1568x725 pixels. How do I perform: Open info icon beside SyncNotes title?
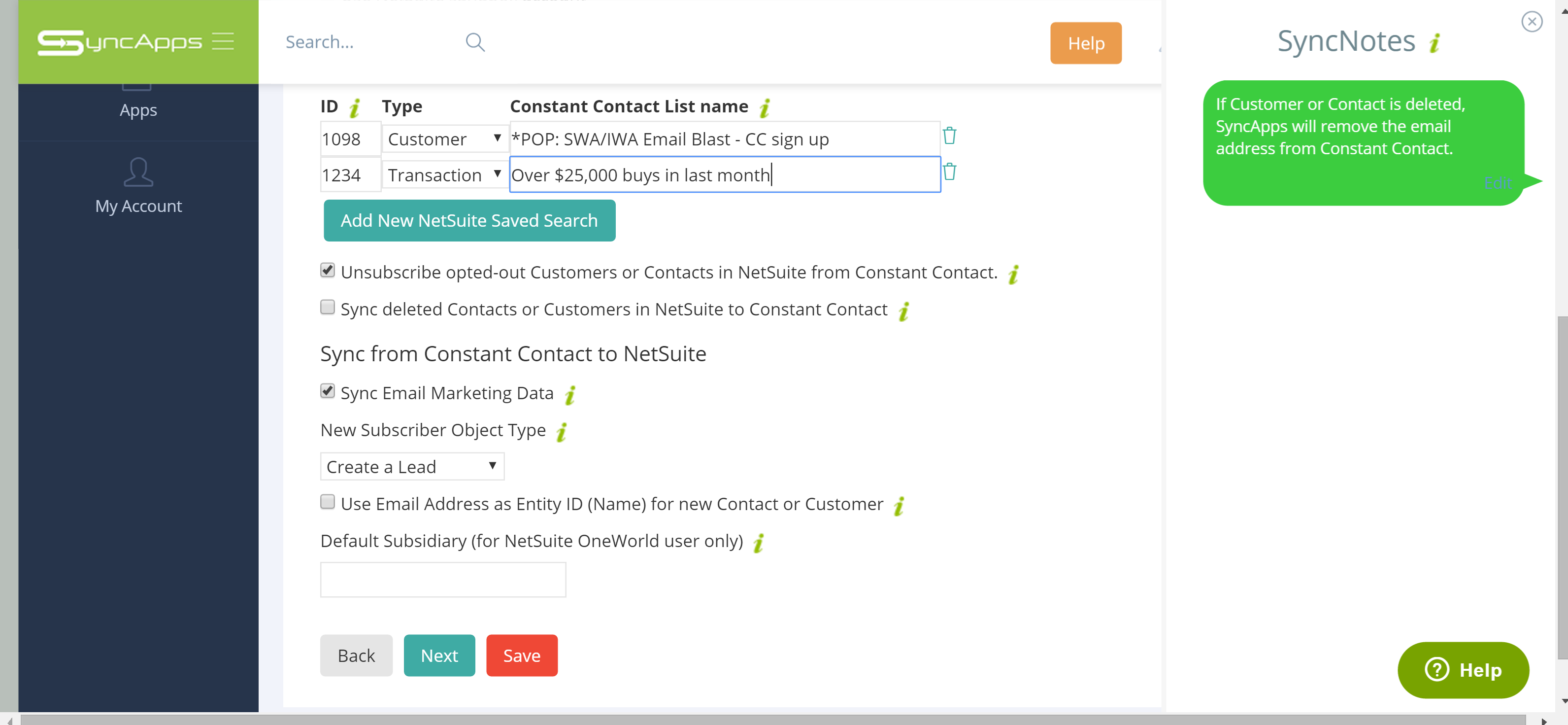[x=1435, y=43]
